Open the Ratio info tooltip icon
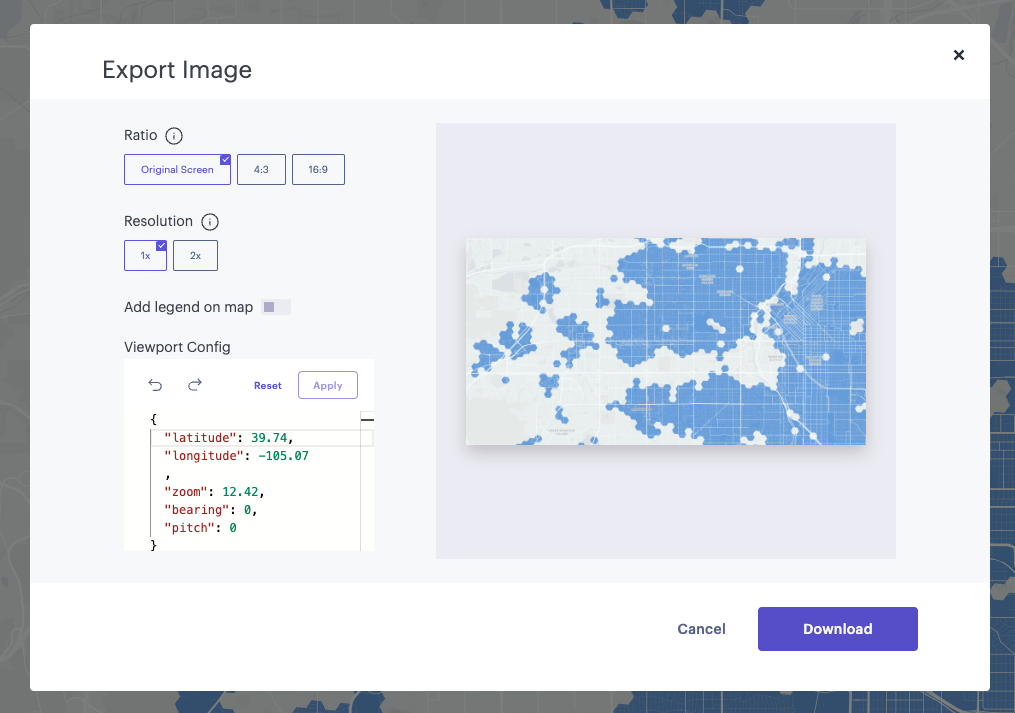The height and width of the screenshot is (713, 1015). pos(174,136)
